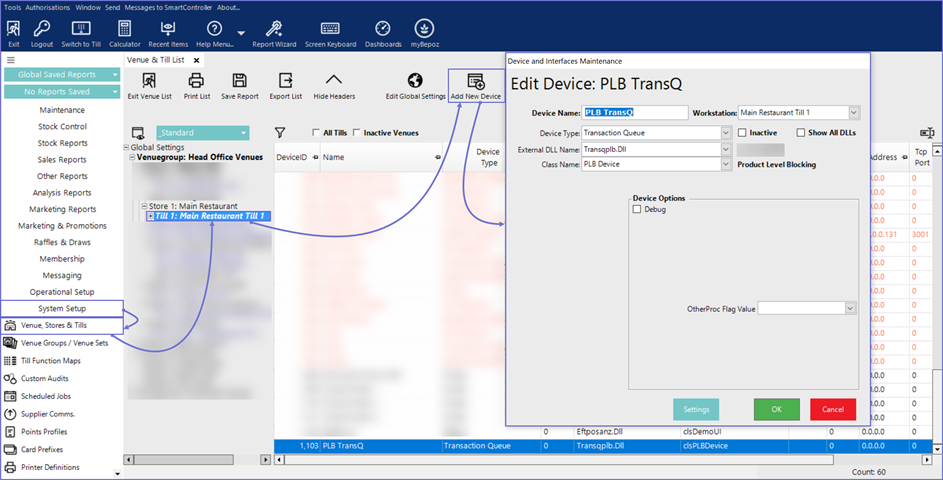This screenshot has height=480, width=943.
Task: Click the Print List icon
Action: pyautogui.click(x=196, y=82)
